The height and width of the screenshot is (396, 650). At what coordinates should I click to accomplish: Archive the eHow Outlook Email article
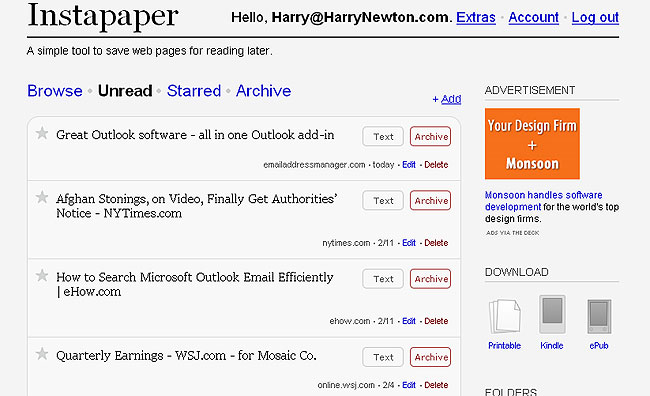431,279
